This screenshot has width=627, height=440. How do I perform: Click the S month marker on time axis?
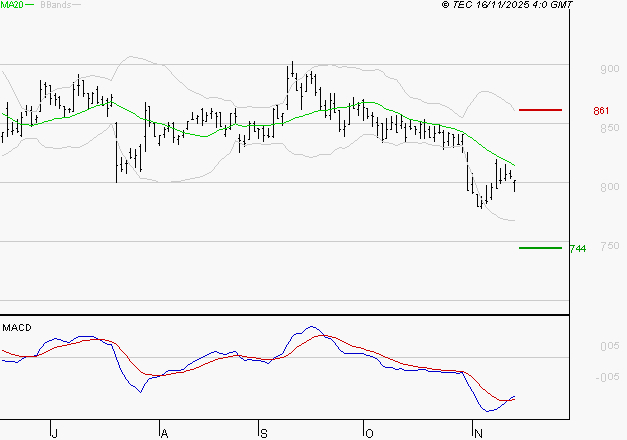[x=264, y=433]
